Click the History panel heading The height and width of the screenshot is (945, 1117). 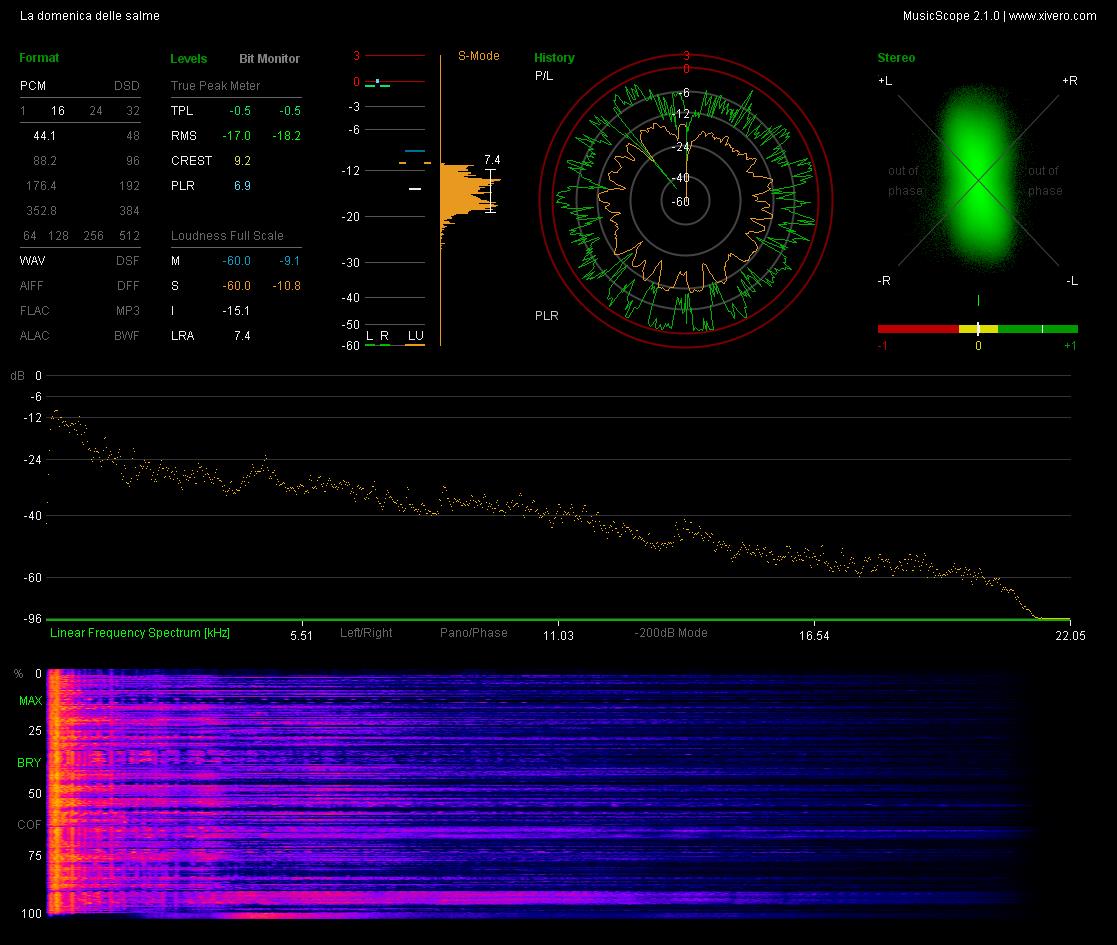pos(554,58)
